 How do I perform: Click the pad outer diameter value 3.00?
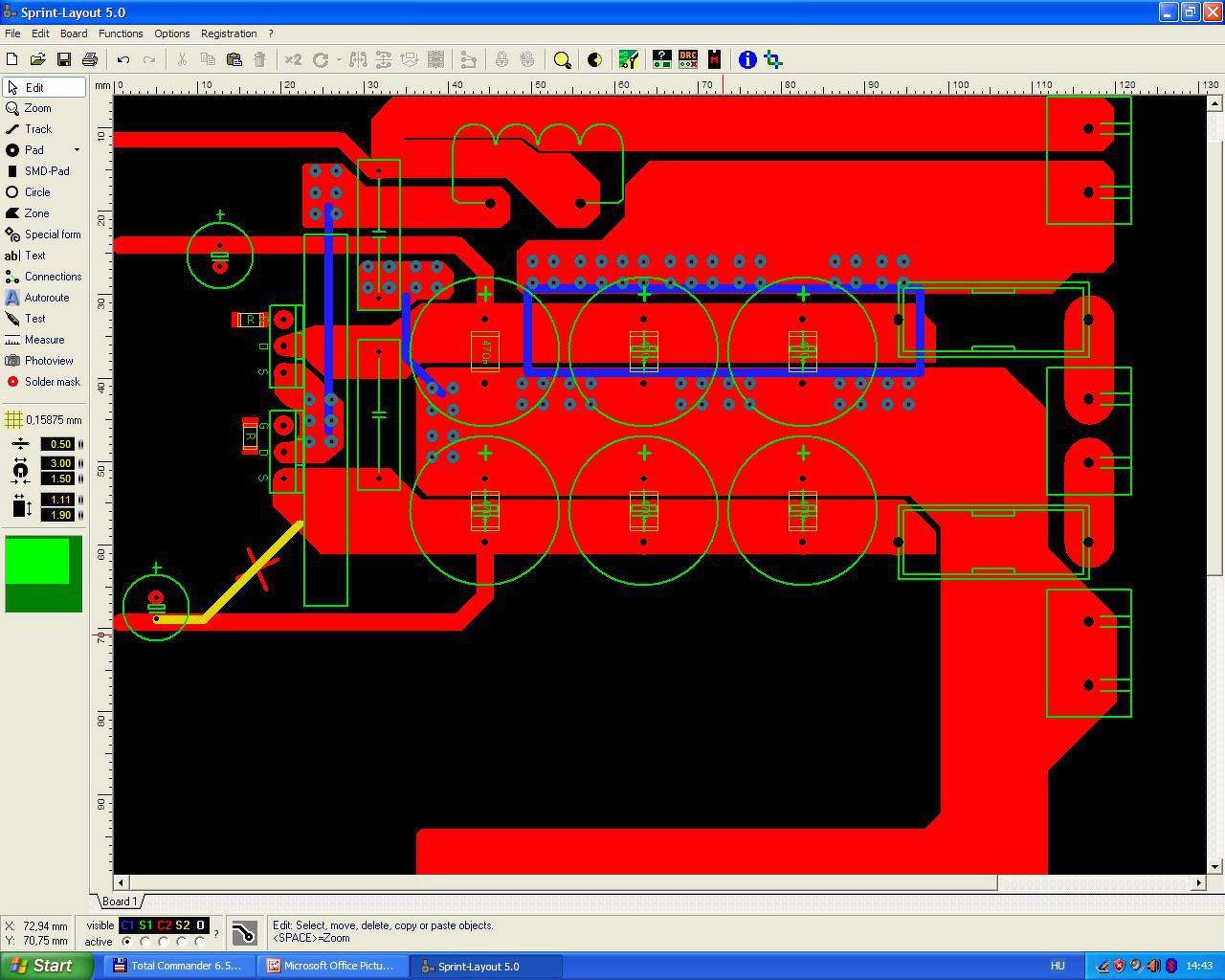pyautogui.click(x=59, y=463)
